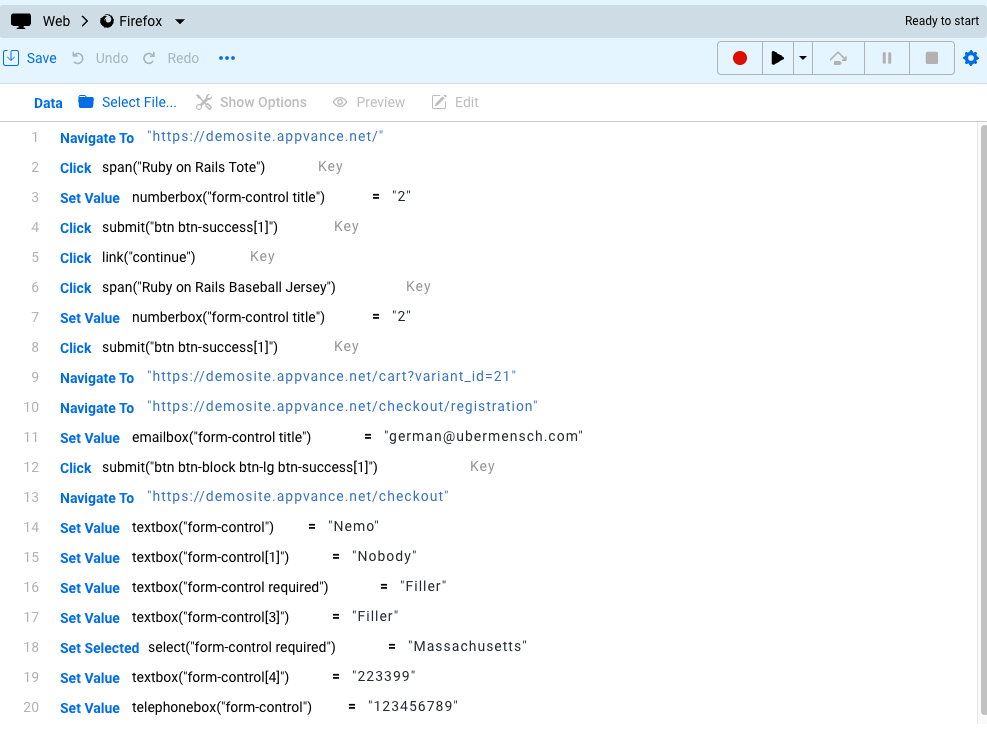Click the folder icon for Select File
Viewport: 987px width, 731px height.
[86, 101]
